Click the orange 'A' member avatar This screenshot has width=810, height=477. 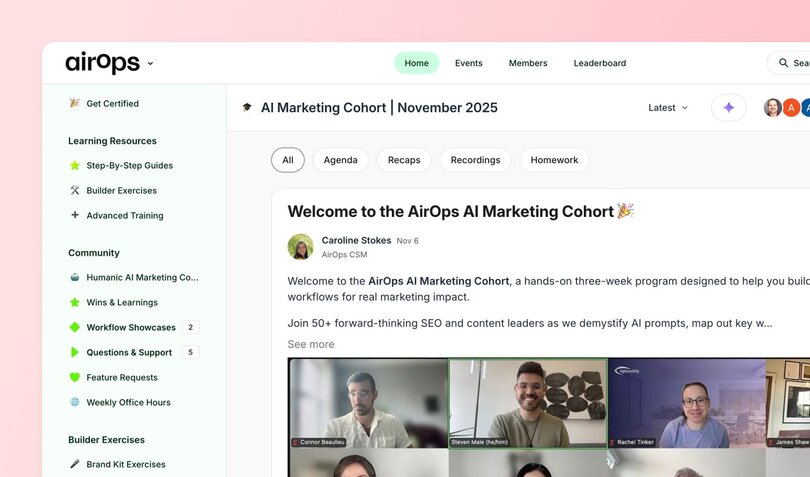click(790, 107)
